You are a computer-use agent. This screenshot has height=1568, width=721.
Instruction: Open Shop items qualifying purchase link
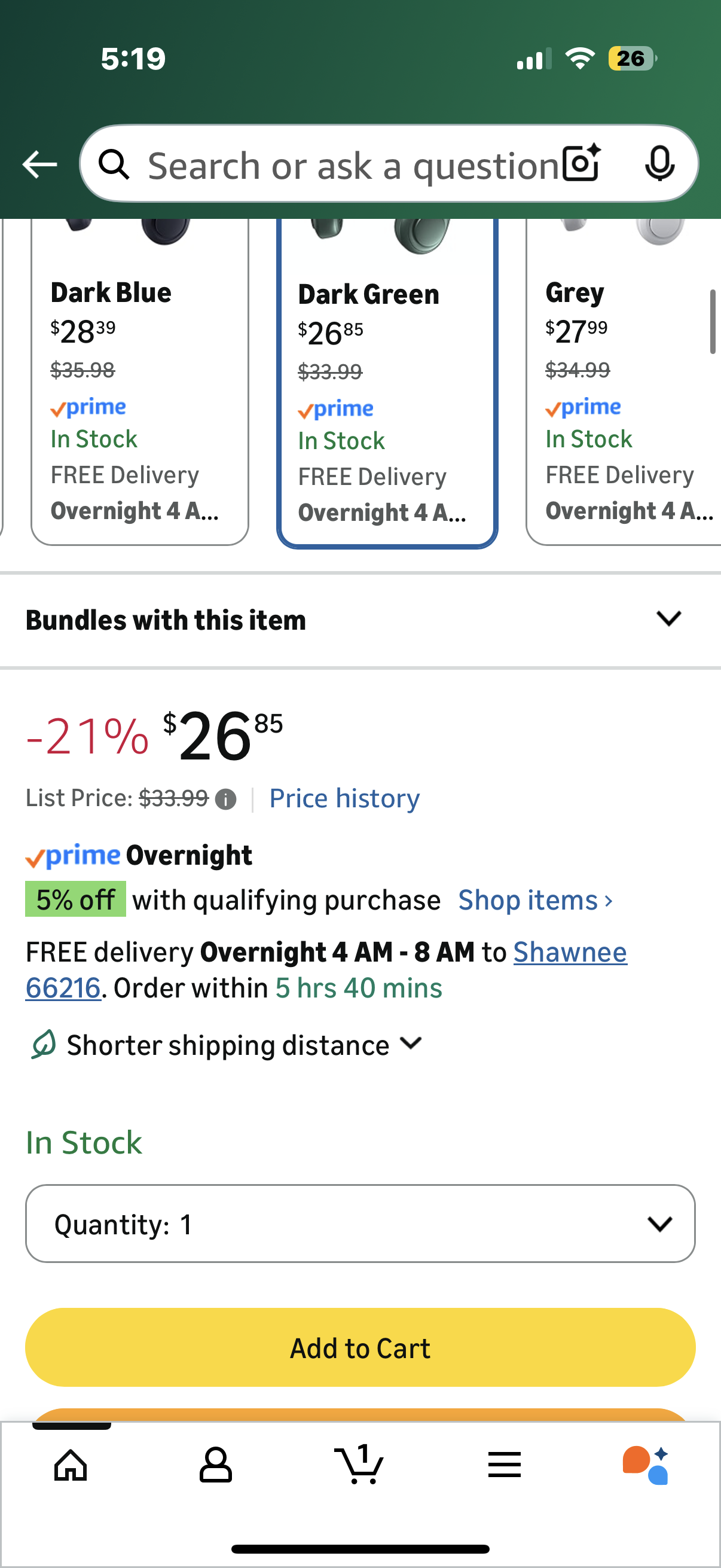pos(536,899)
